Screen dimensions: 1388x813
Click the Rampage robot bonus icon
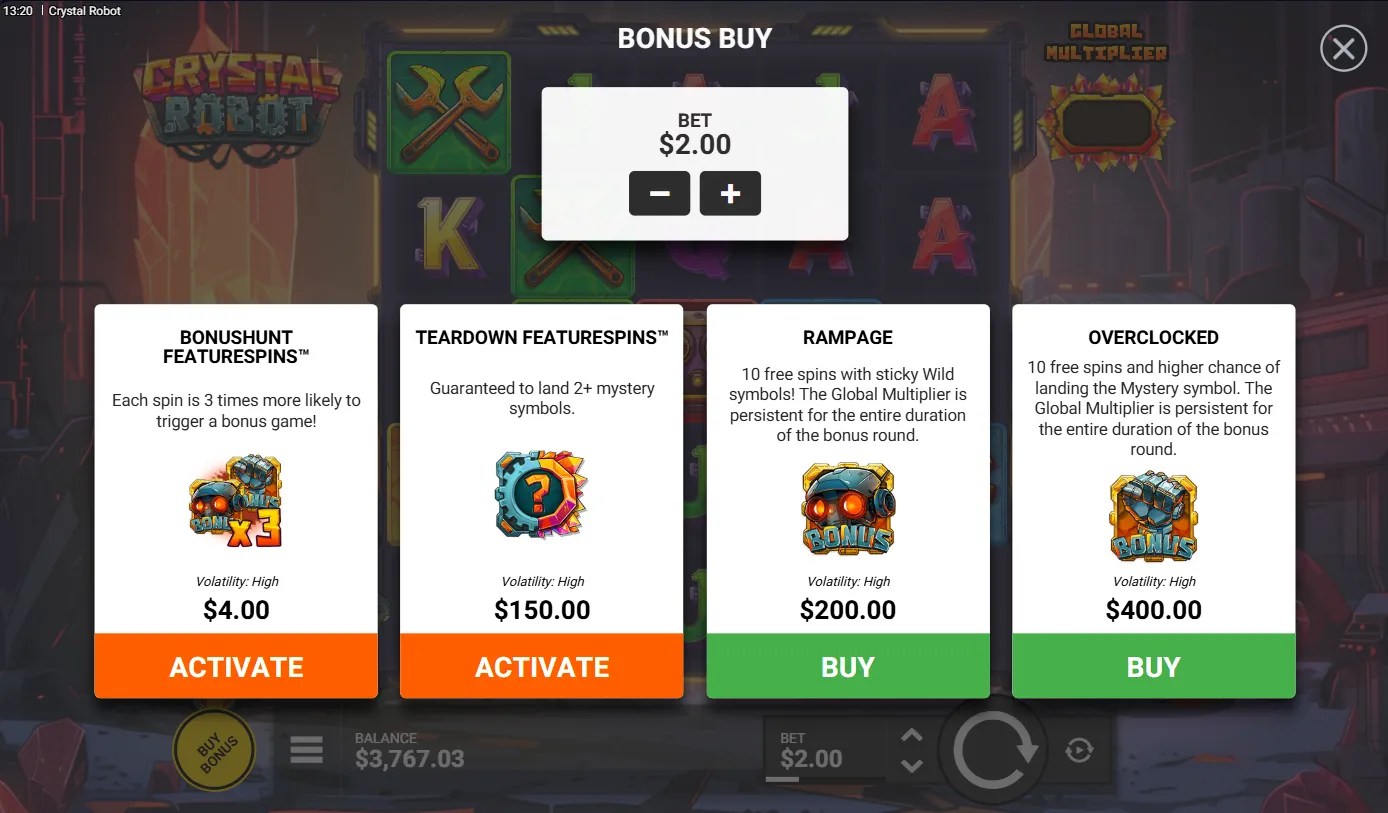point(848,509)
